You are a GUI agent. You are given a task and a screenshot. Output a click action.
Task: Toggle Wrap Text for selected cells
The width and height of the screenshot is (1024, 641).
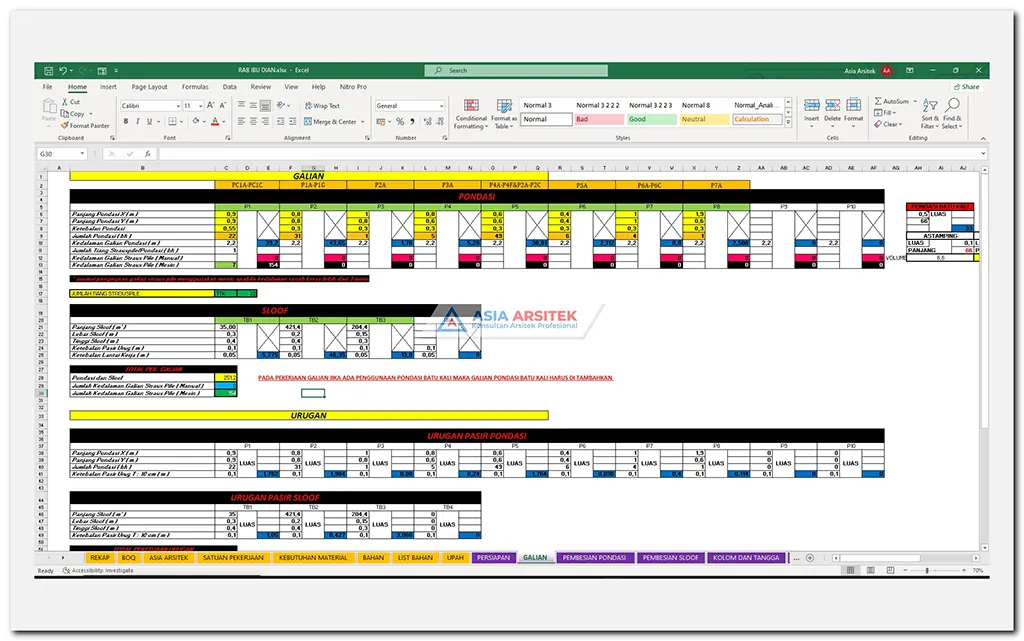[322, 106]
